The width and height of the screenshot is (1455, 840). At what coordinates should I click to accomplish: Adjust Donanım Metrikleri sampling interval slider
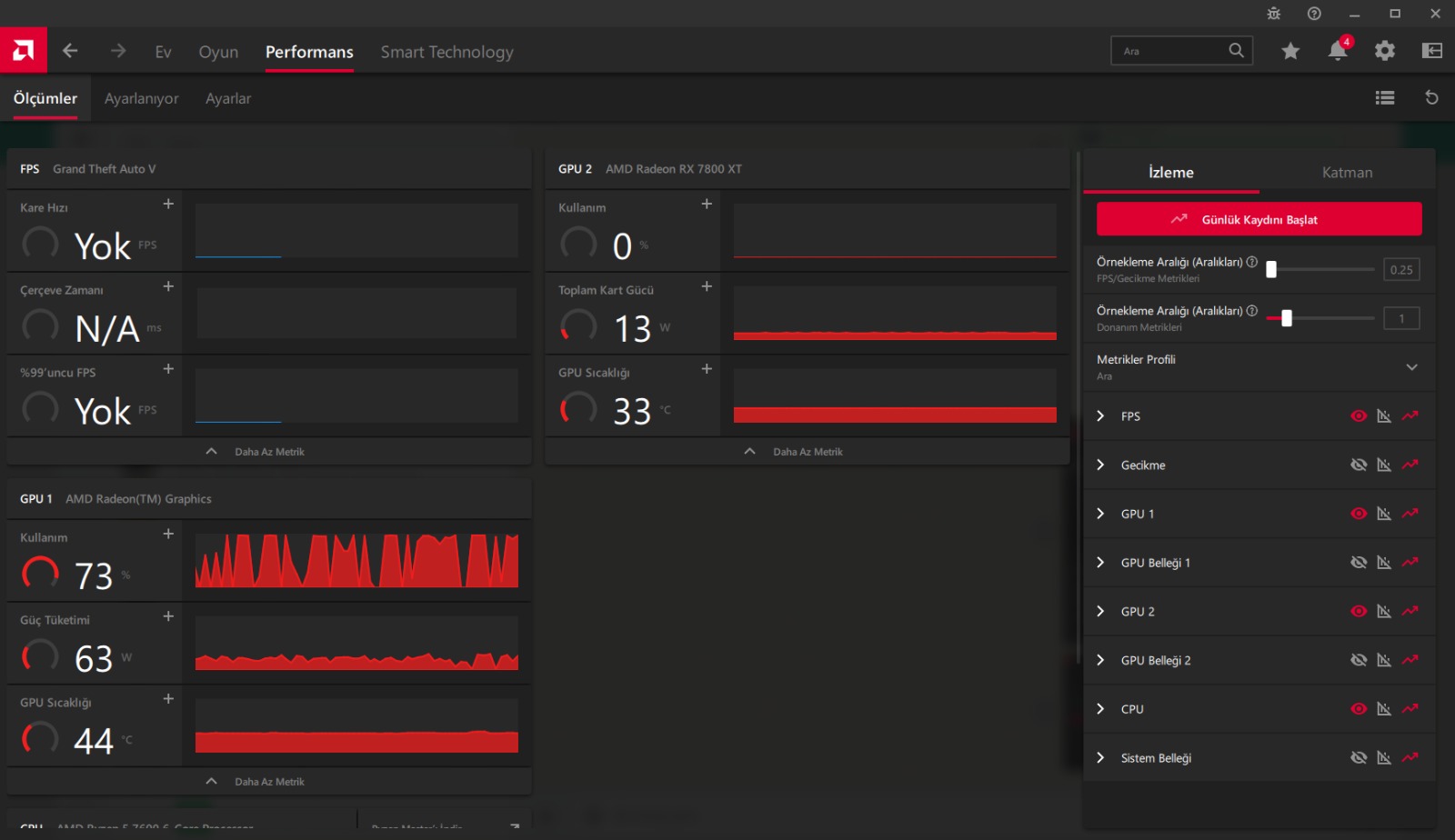(1320, 318)
